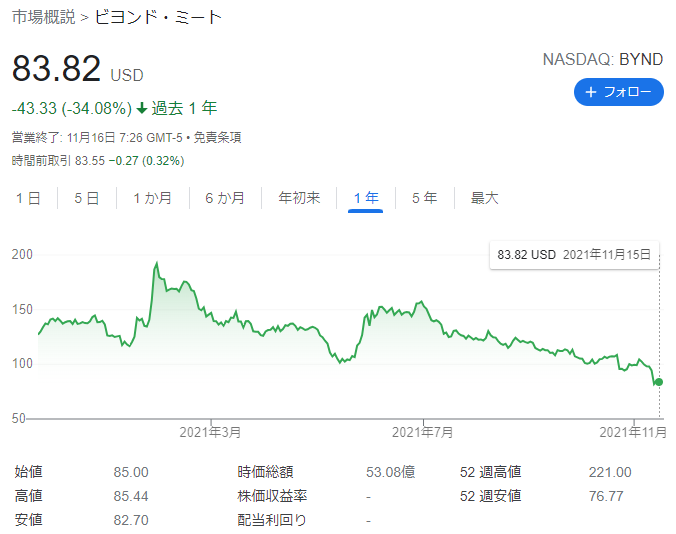Click the 配当利回り label
676x534 pixels.
tap(272, 520)
